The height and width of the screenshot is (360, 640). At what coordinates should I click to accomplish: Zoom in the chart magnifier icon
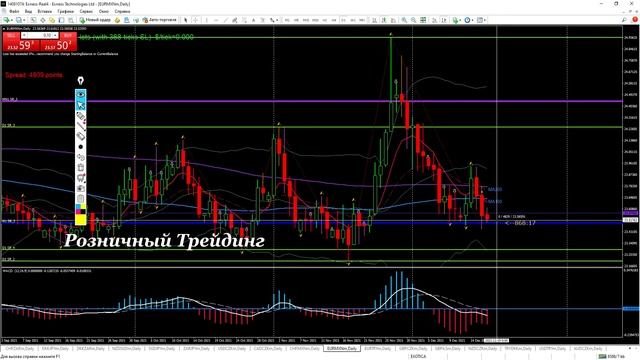pos(404,20)
